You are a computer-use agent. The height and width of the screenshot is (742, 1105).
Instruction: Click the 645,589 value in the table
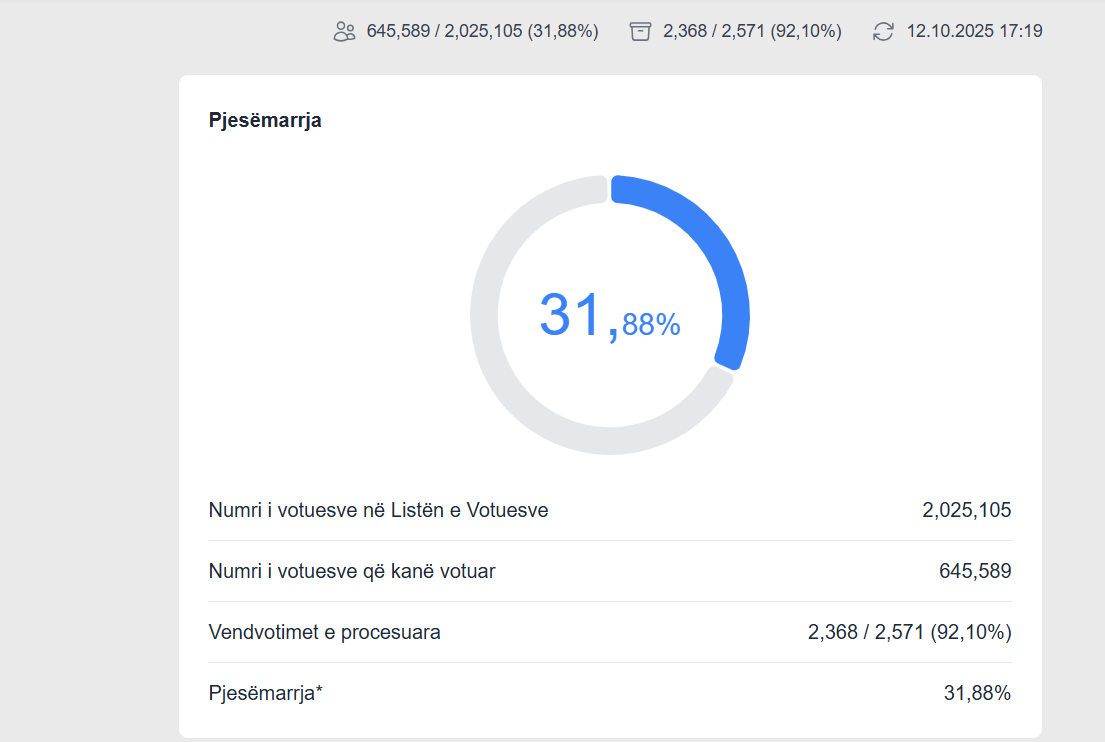coord(974,572)
